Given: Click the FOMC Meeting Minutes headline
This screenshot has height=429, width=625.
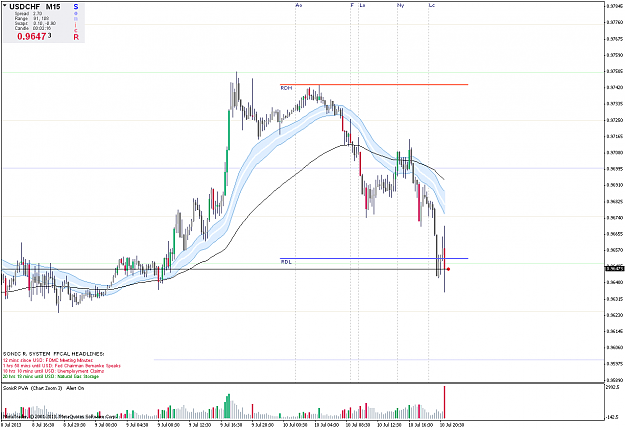Looking at the screenshot, I should (x=48, y=360).
